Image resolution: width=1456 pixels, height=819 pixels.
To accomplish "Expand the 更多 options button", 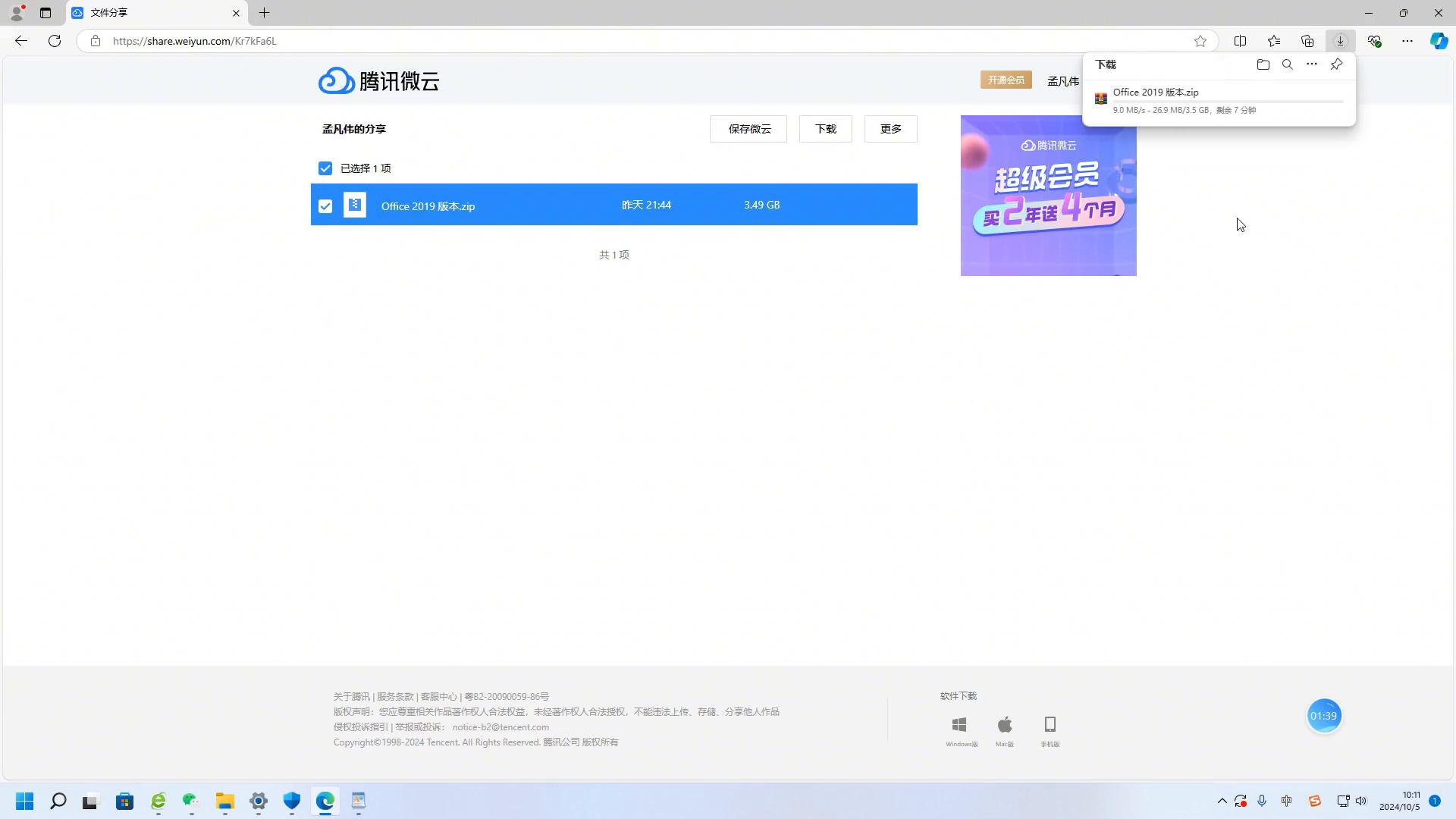I will (x=891, y=129).
